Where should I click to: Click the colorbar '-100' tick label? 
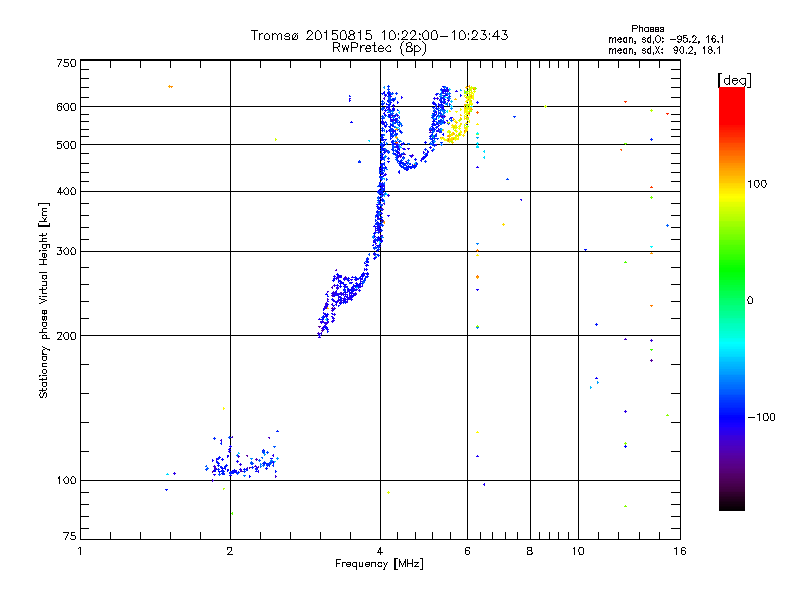pyautogui.click(x=762, y=417)
